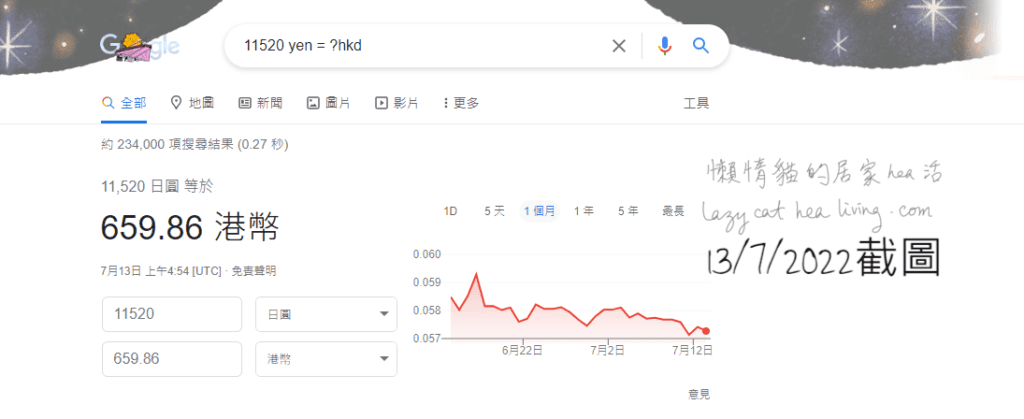Screen dimensions: 1024x419
Task: Switch to 影片 (Videos) results
Action: [396, 103]
